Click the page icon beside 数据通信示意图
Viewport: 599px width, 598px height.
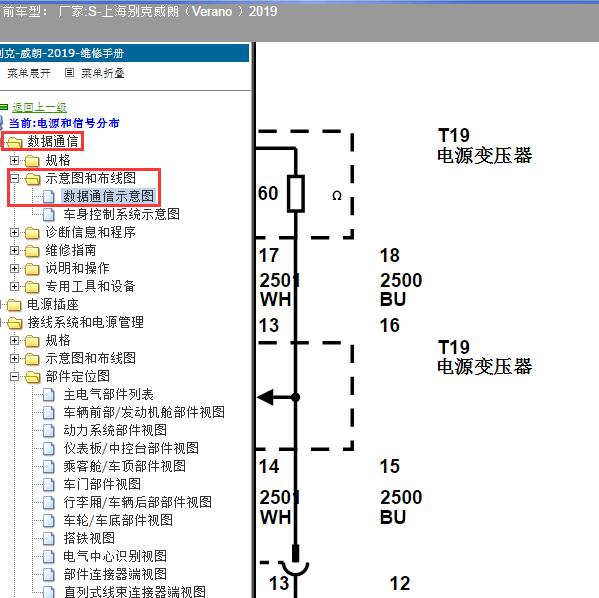49,196
